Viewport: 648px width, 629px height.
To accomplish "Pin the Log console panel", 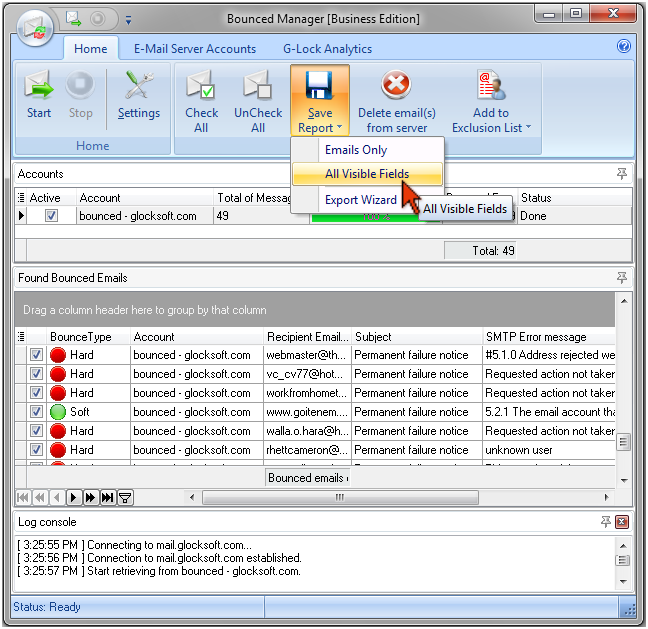I will click(x=606, y=522).
